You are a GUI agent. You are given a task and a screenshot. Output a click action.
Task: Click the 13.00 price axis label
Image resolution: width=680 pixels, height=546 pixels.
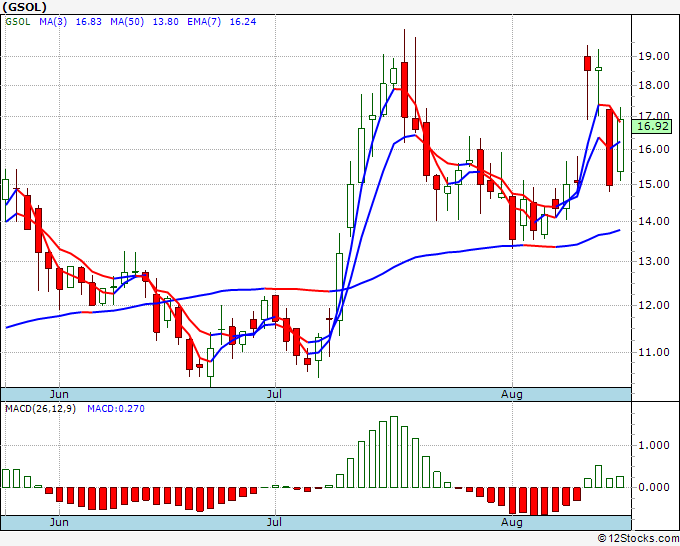click(x=653, y=261)
